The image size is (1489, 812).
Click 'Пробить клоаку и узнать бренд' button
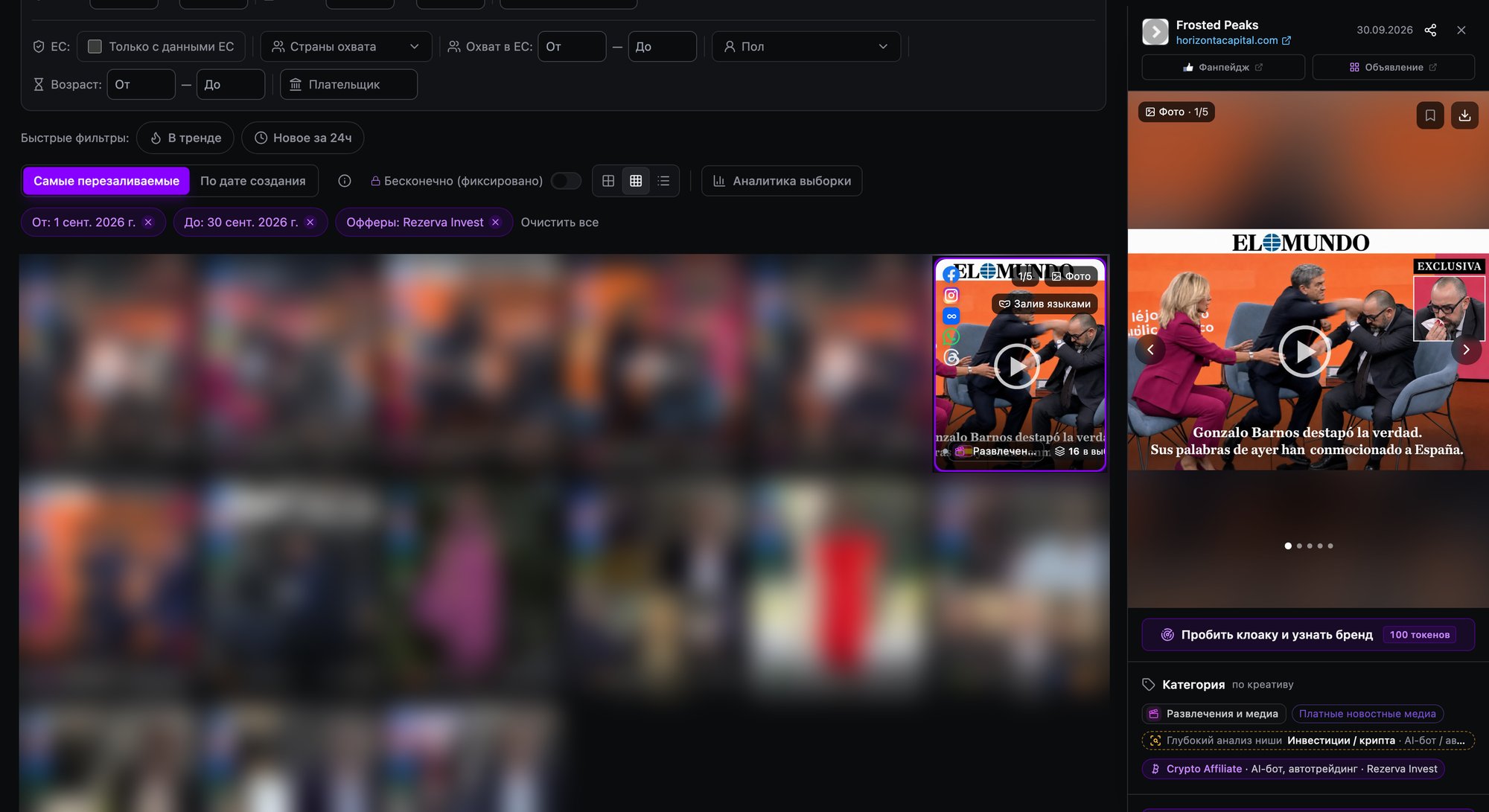point(1308,635)
